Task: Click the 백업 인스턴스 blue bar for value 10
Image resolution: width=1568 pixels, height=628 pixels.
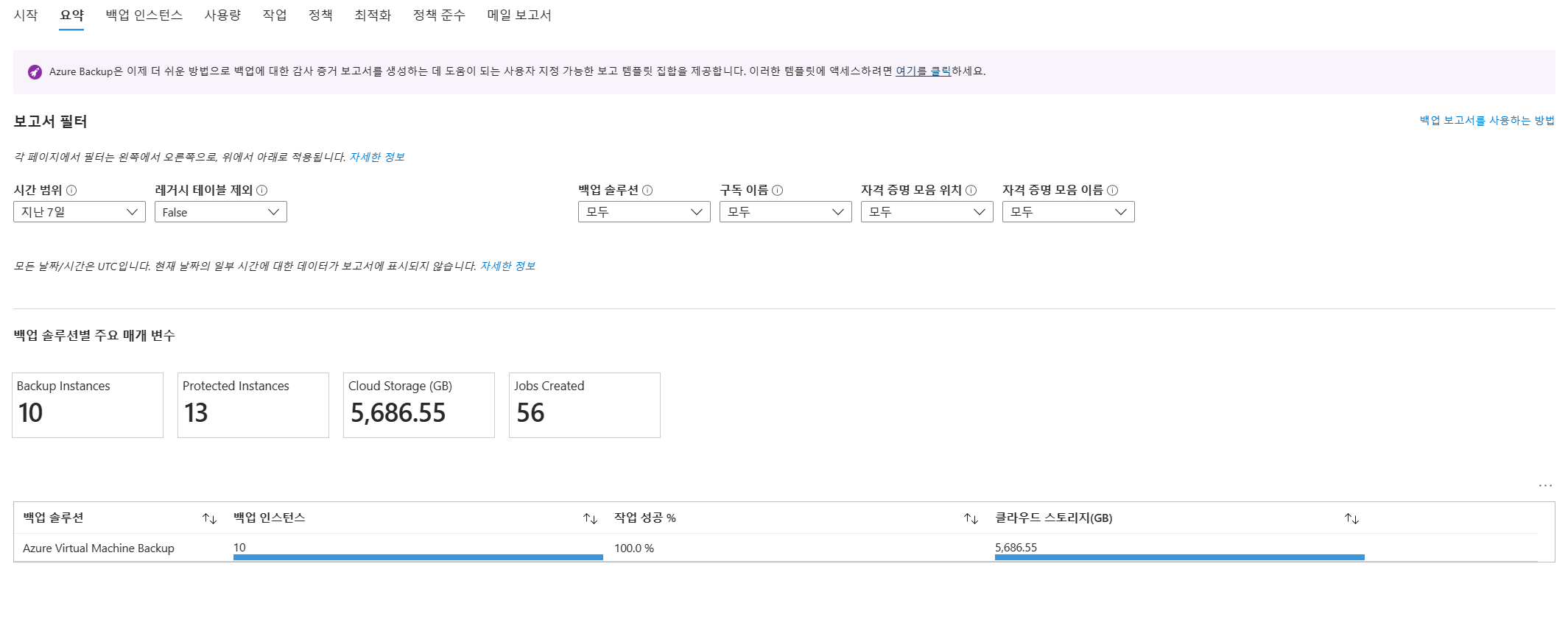Action: point(418,557)
